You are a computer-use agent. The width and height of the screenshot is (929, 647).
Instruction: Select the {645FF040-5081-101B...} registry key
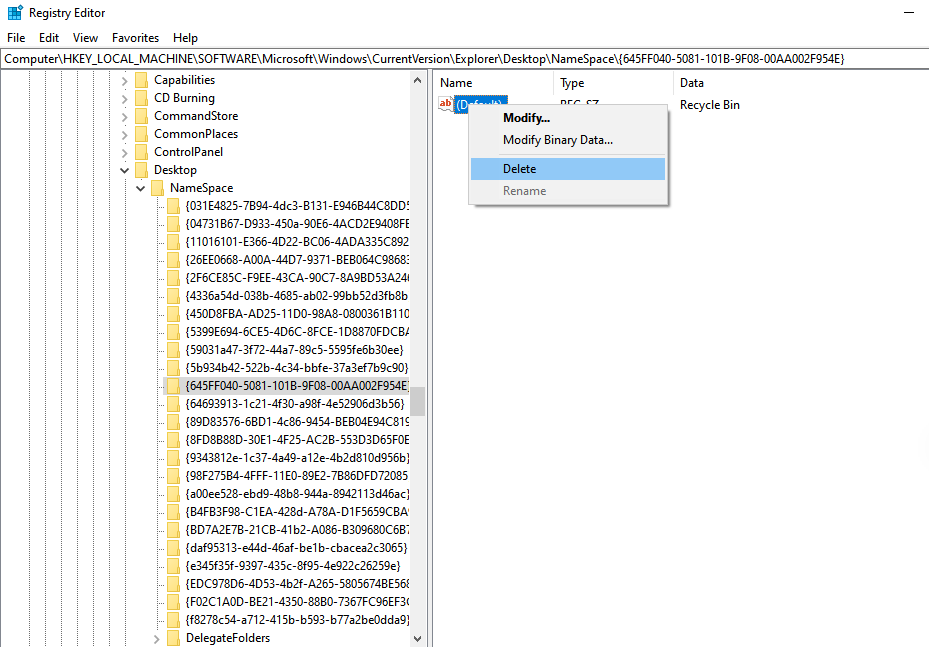[292, 385]
